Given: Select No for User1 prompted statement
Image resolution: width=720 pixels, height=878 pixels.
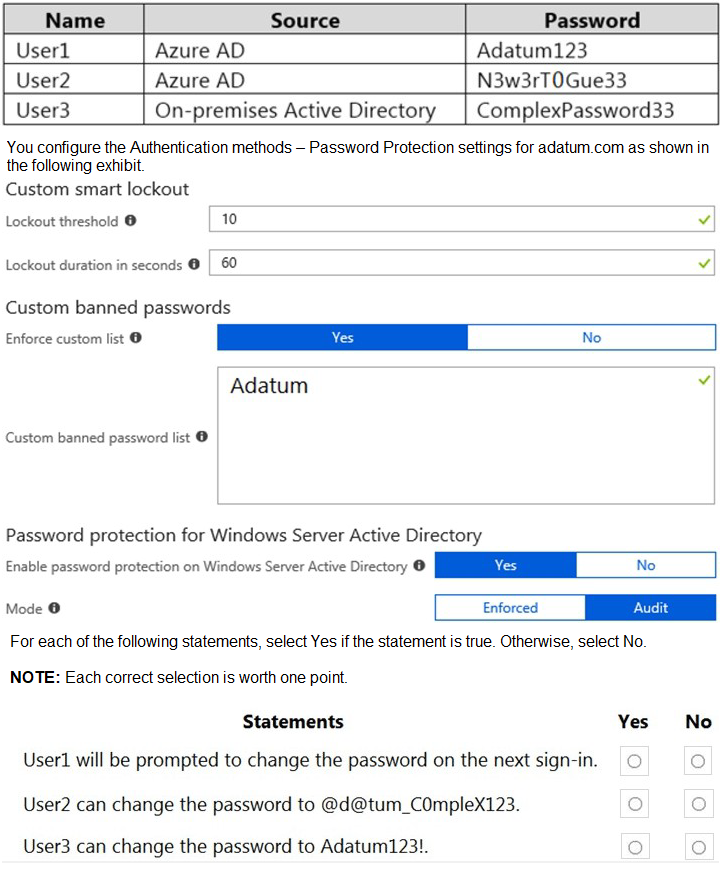Looking at the screenshot, I should [x=698, y=761].
